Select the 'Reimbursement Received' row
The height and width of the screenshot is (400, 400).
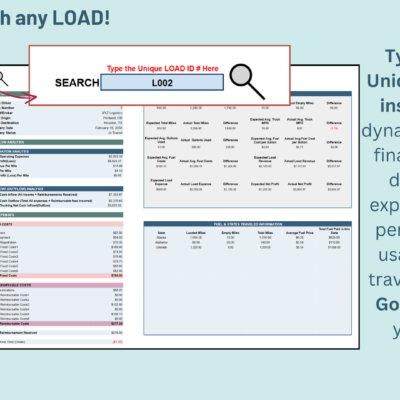[61, 333]
